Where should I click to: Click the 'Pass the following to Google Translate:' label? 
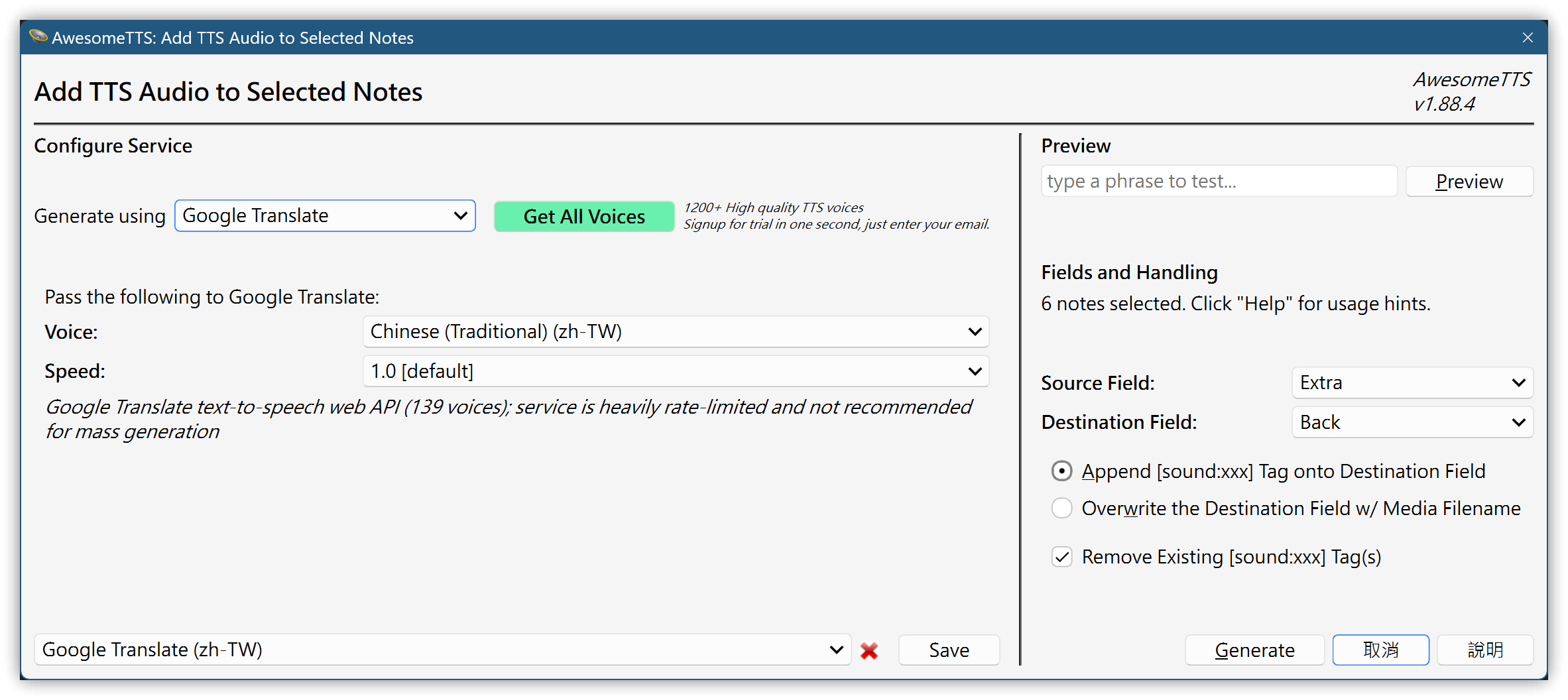(211, 297)
